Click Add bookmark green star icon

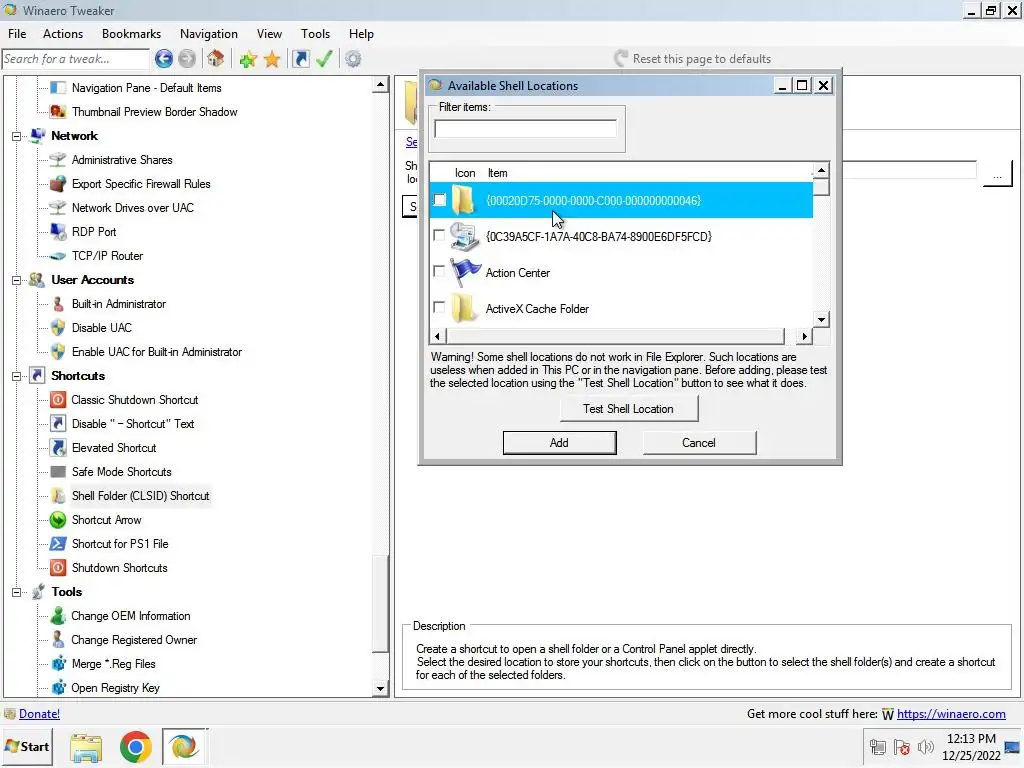point(248,59)
